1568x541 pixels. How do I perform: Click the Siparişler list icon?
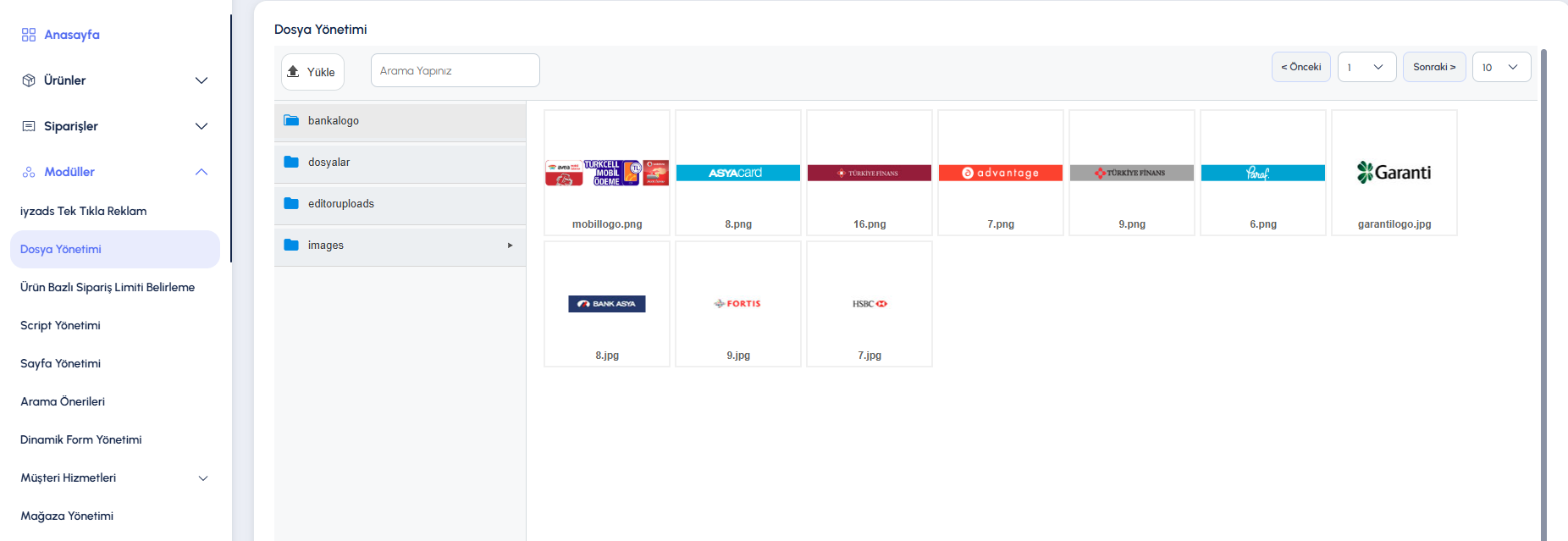[29, 126]
